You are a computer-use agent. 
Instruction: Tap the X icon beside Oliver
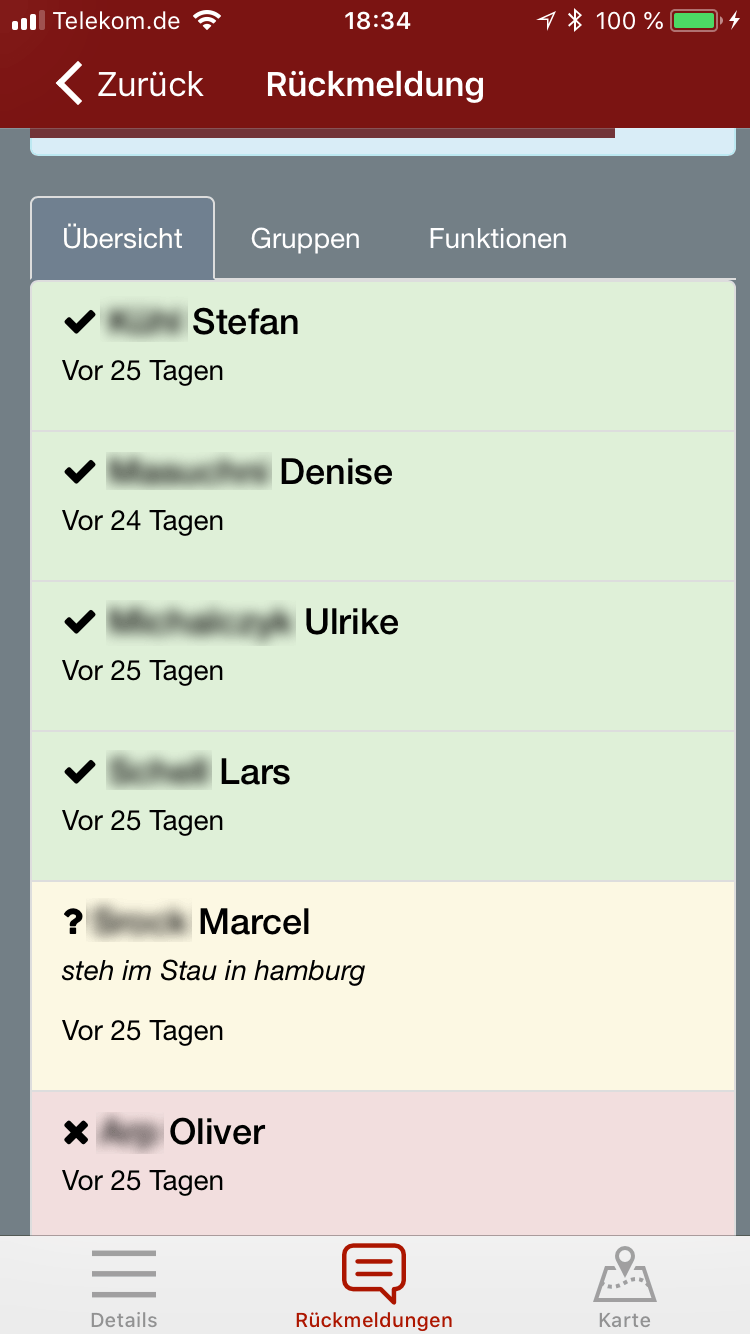(76, 1133)
